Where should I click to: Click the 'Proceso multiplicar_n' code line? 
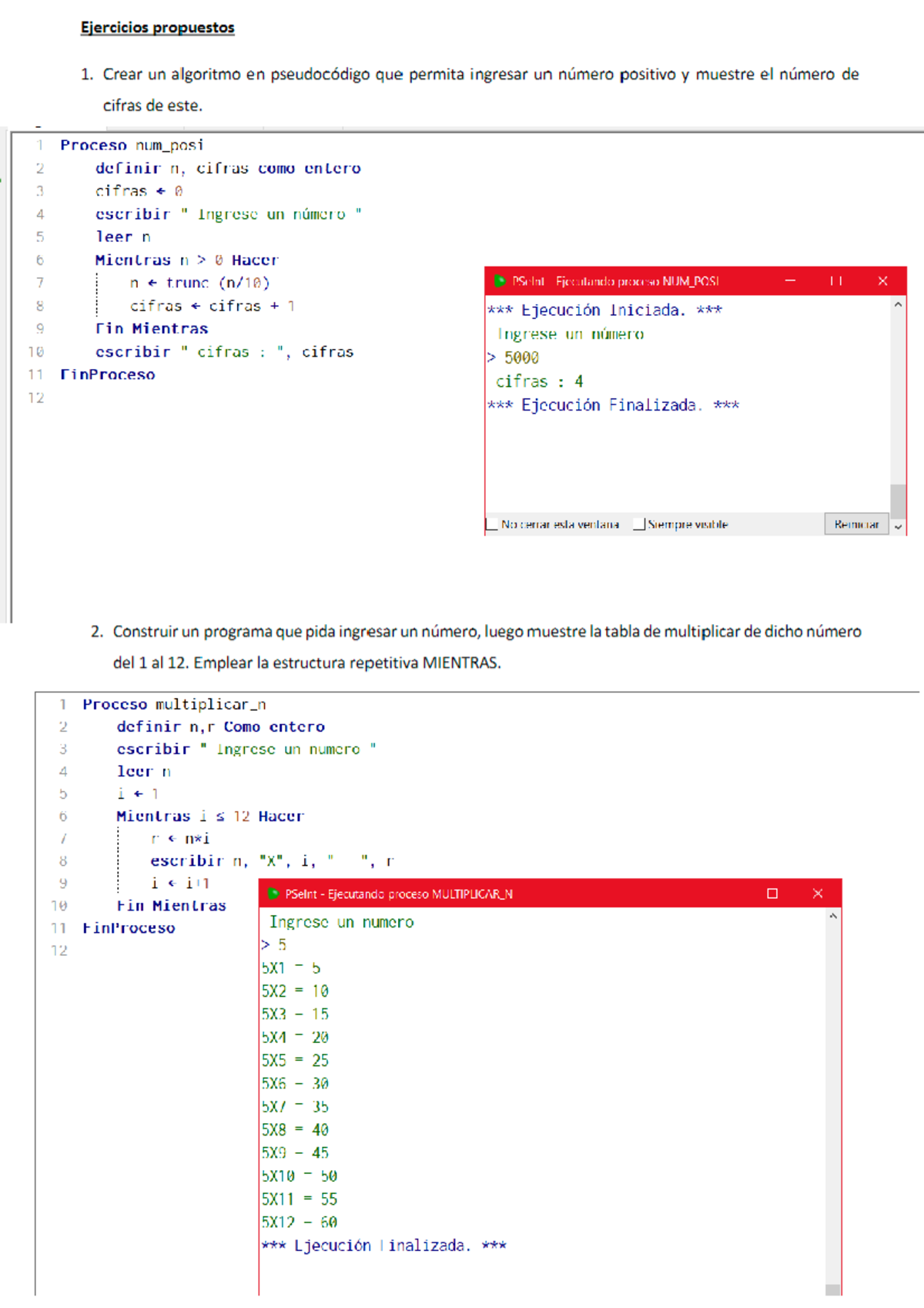[x=174, y=704]
